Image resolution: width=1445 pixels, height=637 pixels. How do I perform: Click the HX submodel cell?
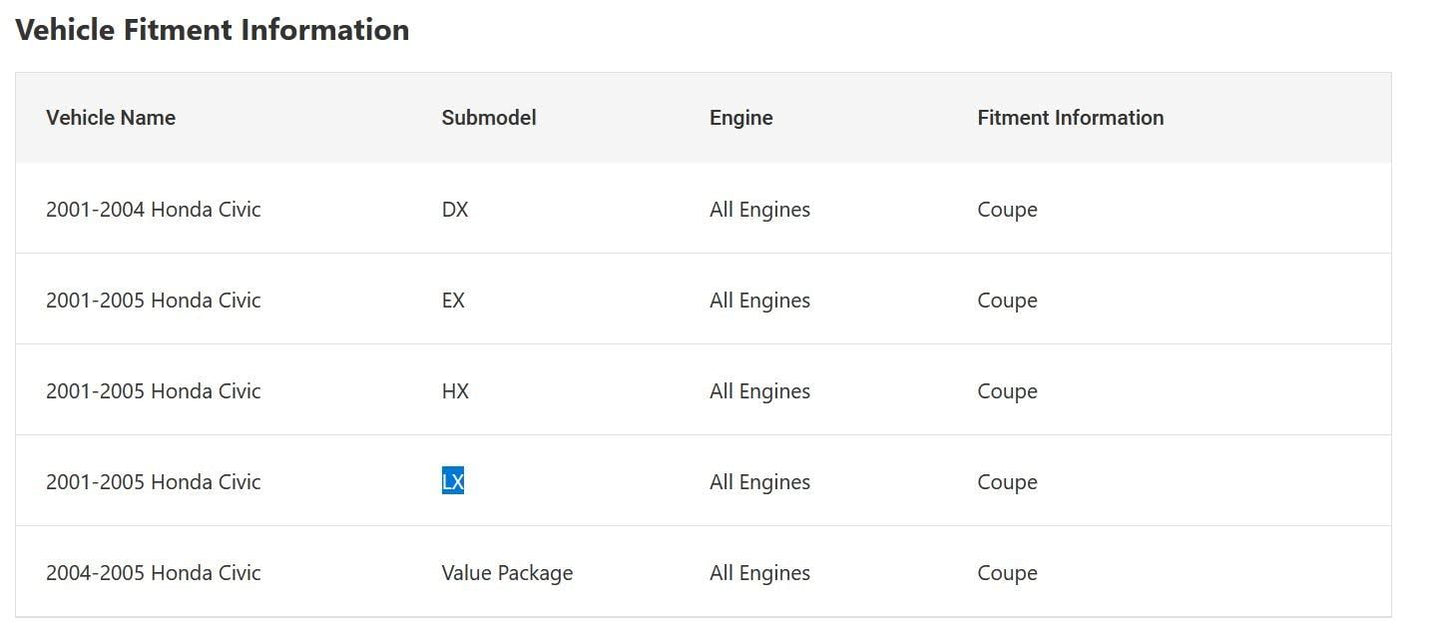(x=455, y=391)
